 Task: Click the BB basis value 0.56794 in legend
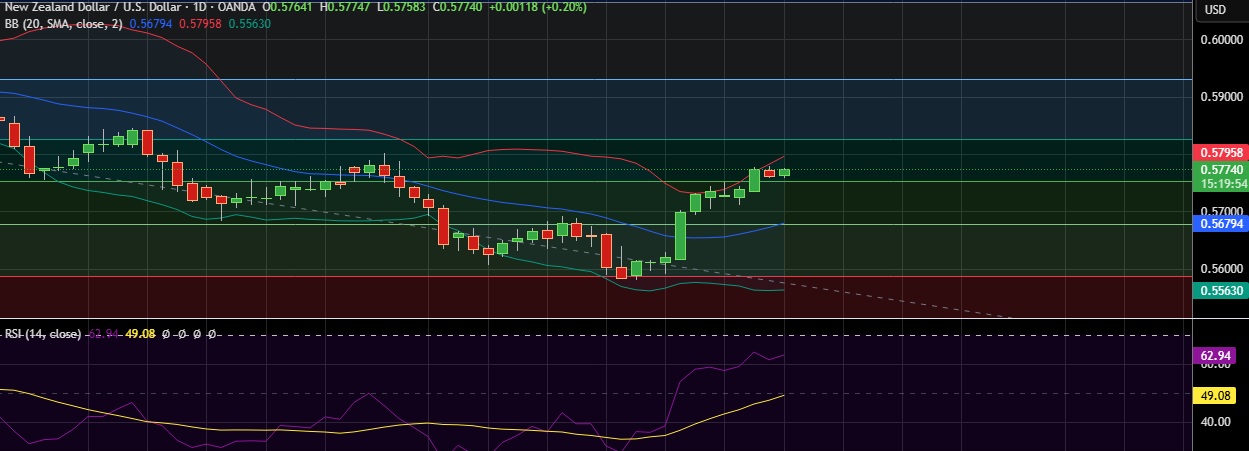(x=152, y=23)
